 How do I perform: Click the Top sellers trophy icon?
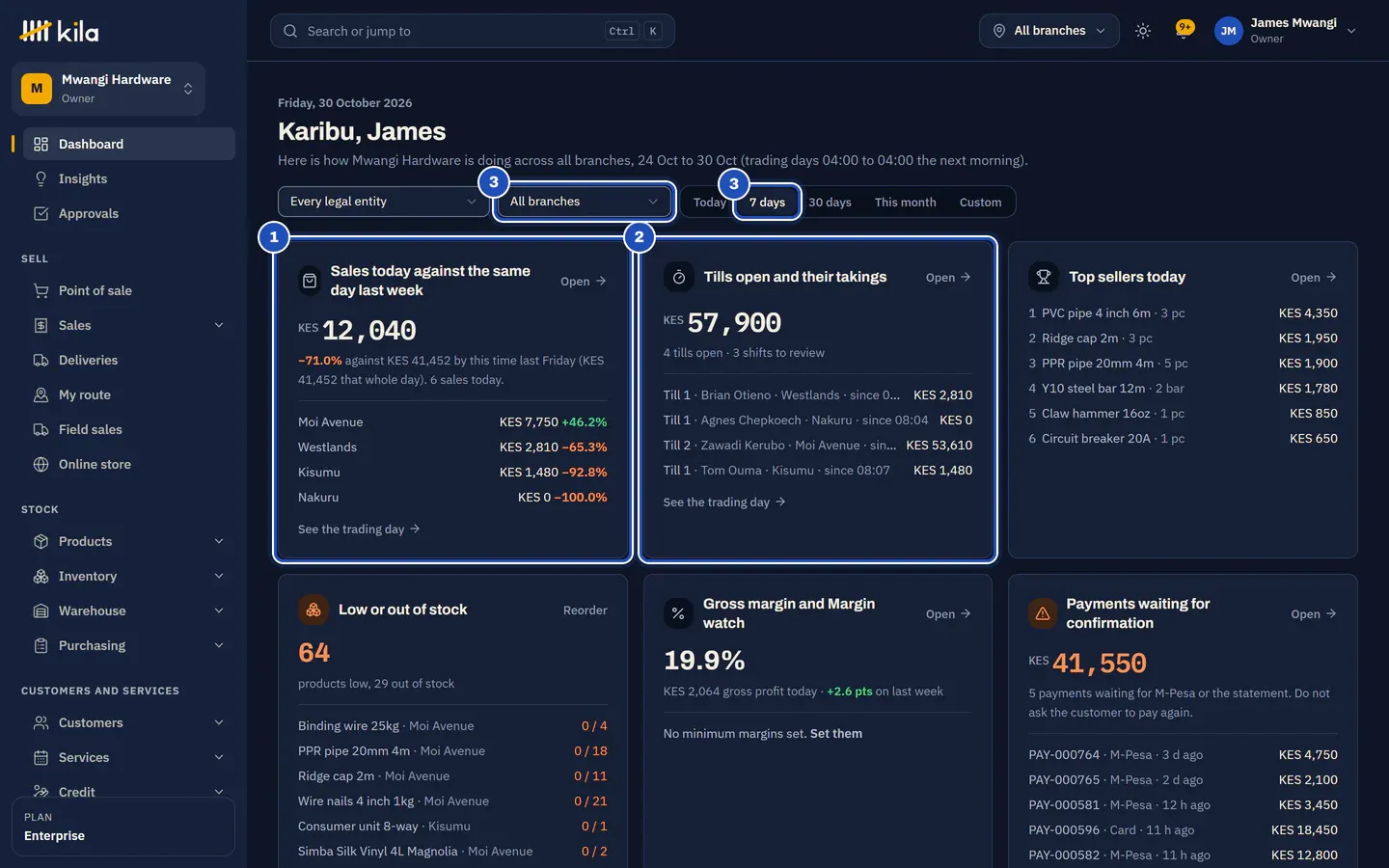click(1043, 277)
